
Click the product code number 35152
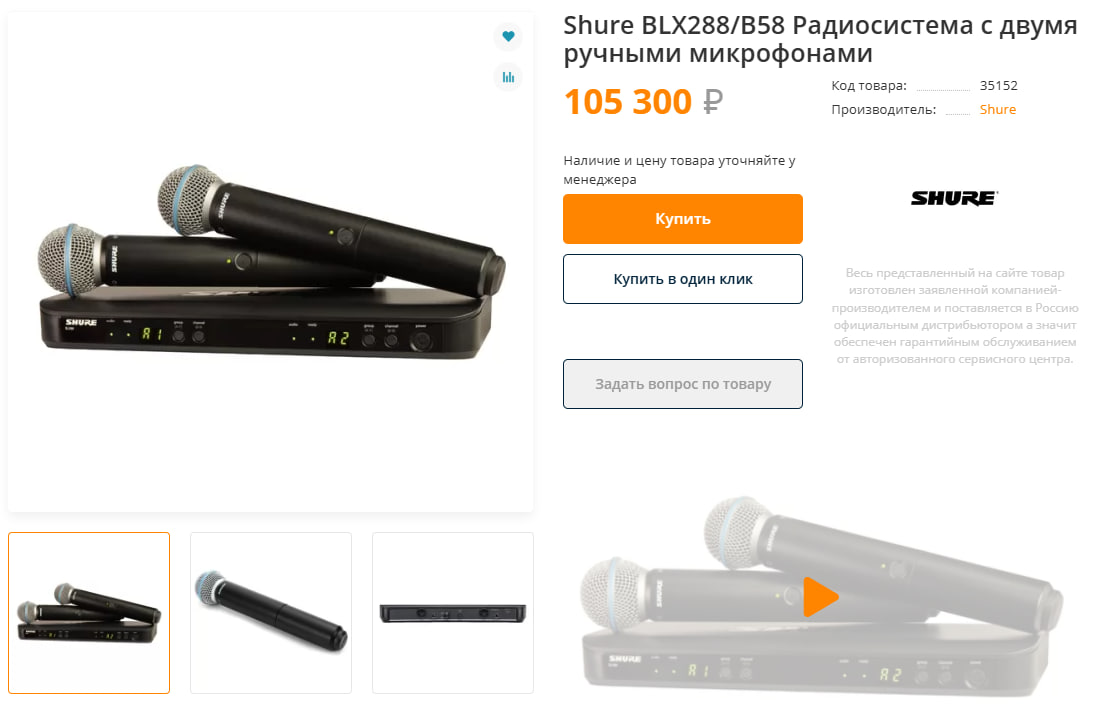click(x=998, y=86)
